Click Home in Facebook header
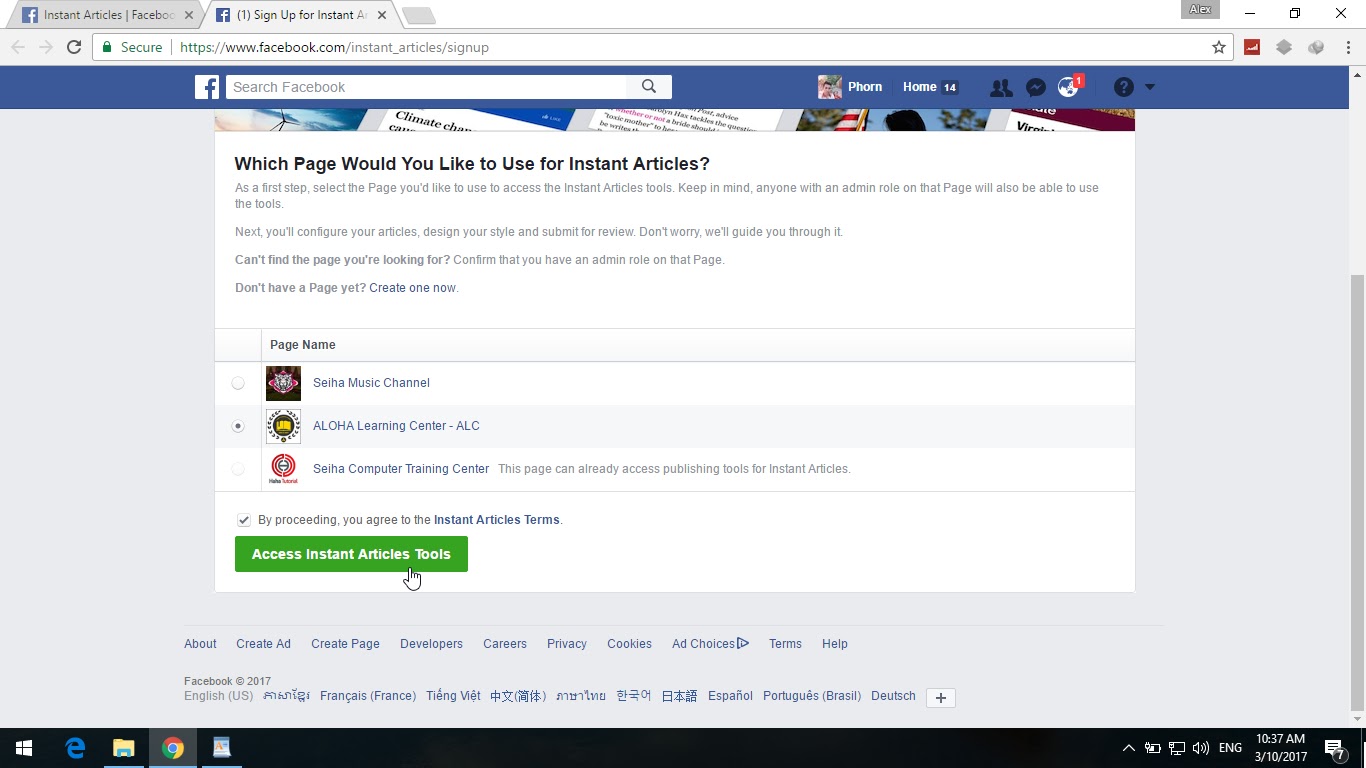Image resolution: width=1366 pixels, height=768 pixels. [919, 87]
